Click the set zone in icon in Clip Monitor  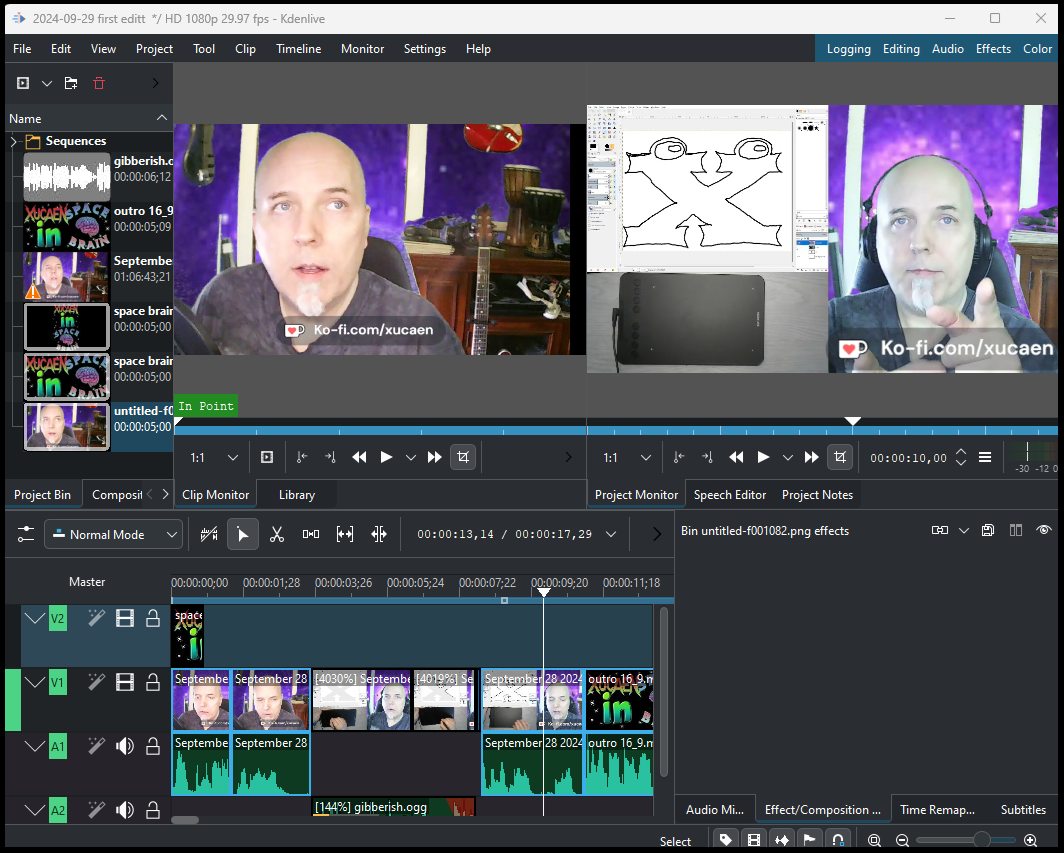coord(302,457)
